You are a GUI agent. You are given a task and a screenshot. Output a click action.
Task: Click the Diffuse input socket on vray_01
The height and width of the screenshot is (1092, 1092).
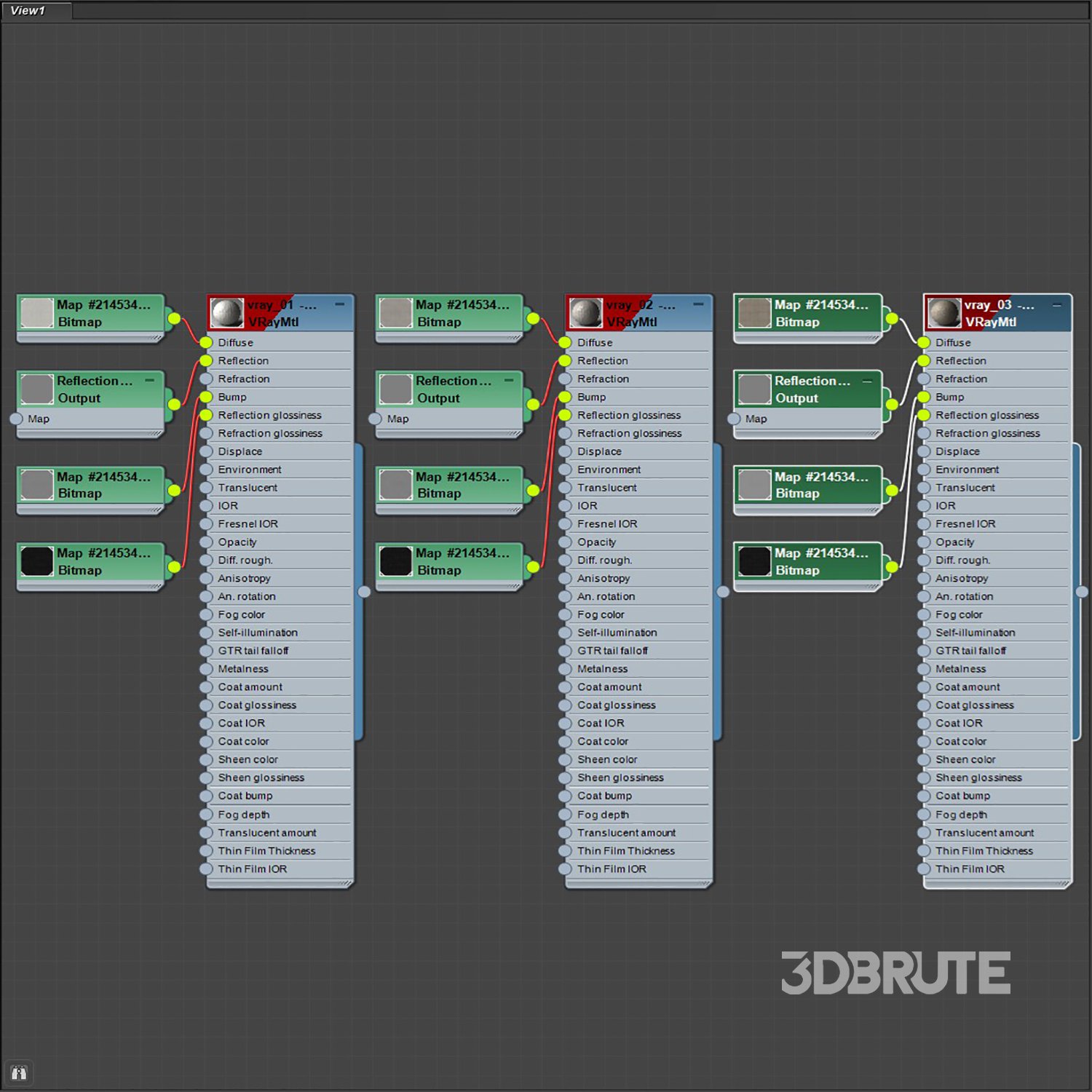click(206, 342)
